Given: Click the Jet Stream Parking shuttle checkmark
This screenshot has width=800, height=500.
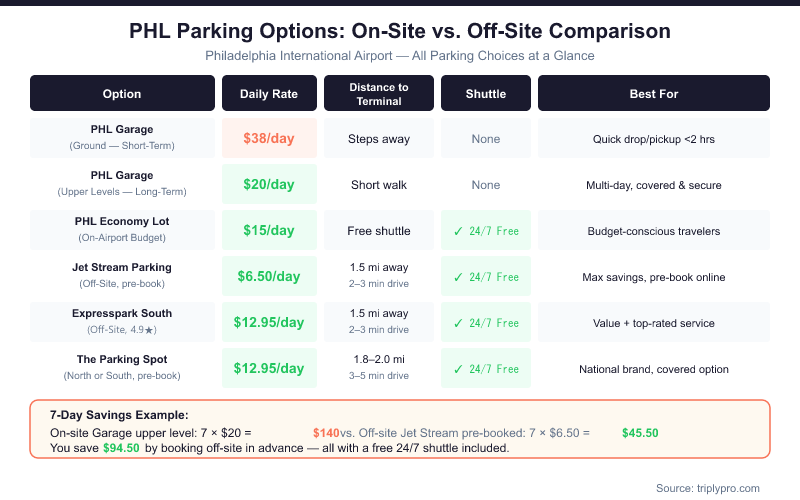Looking at the screenshot, I should coord(459,277).
